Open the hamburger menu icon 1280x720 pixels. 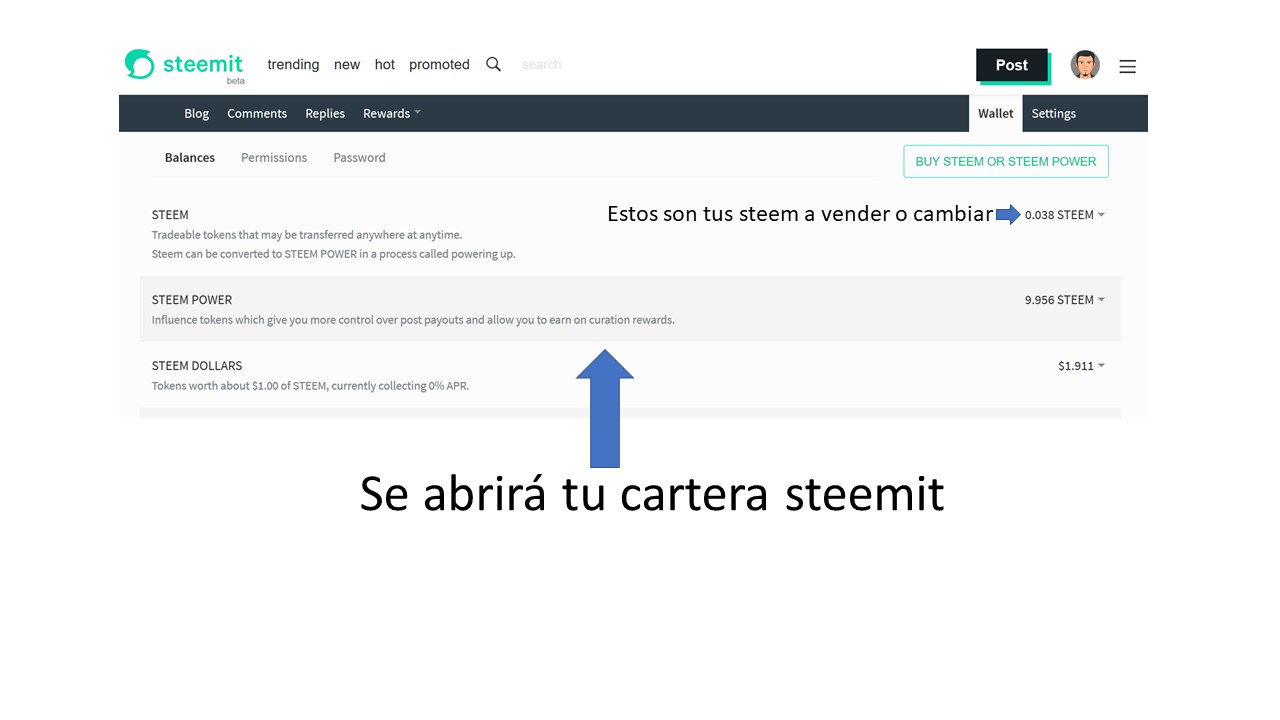click(x=1127, y=66)
